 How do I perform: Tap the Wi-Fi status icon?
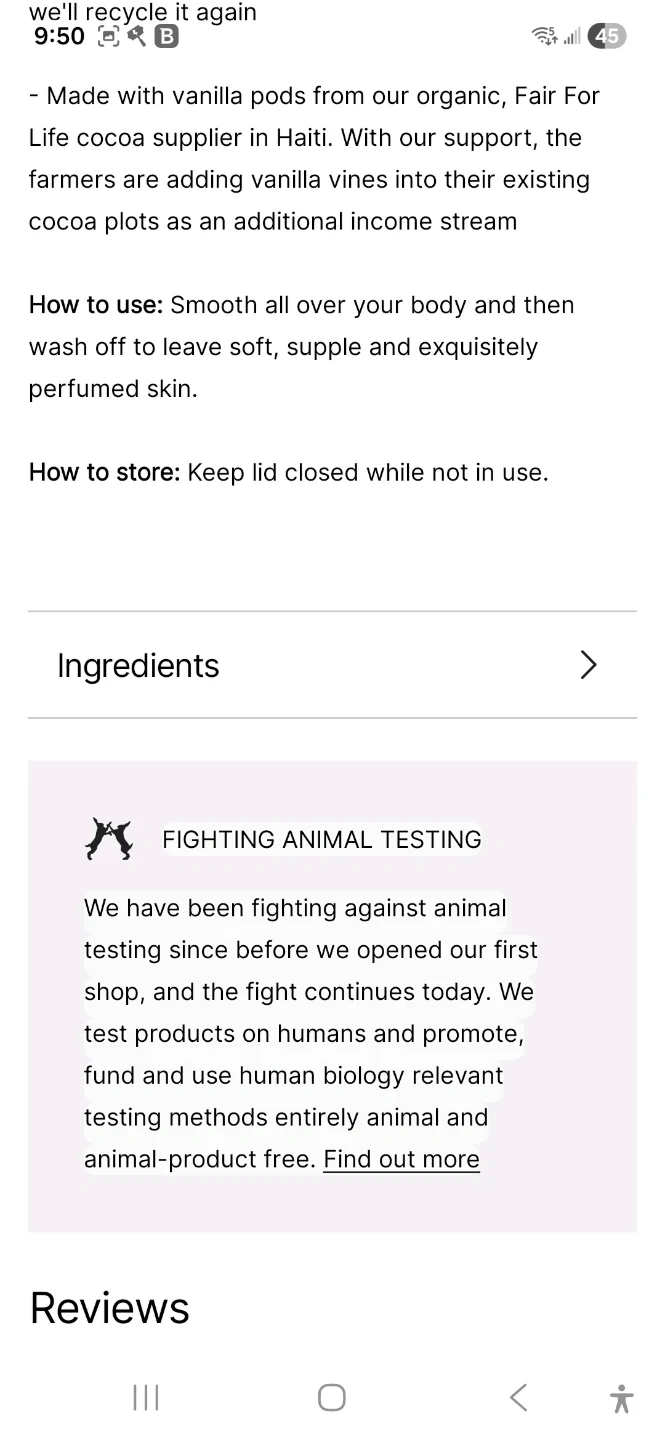(545, 37)
